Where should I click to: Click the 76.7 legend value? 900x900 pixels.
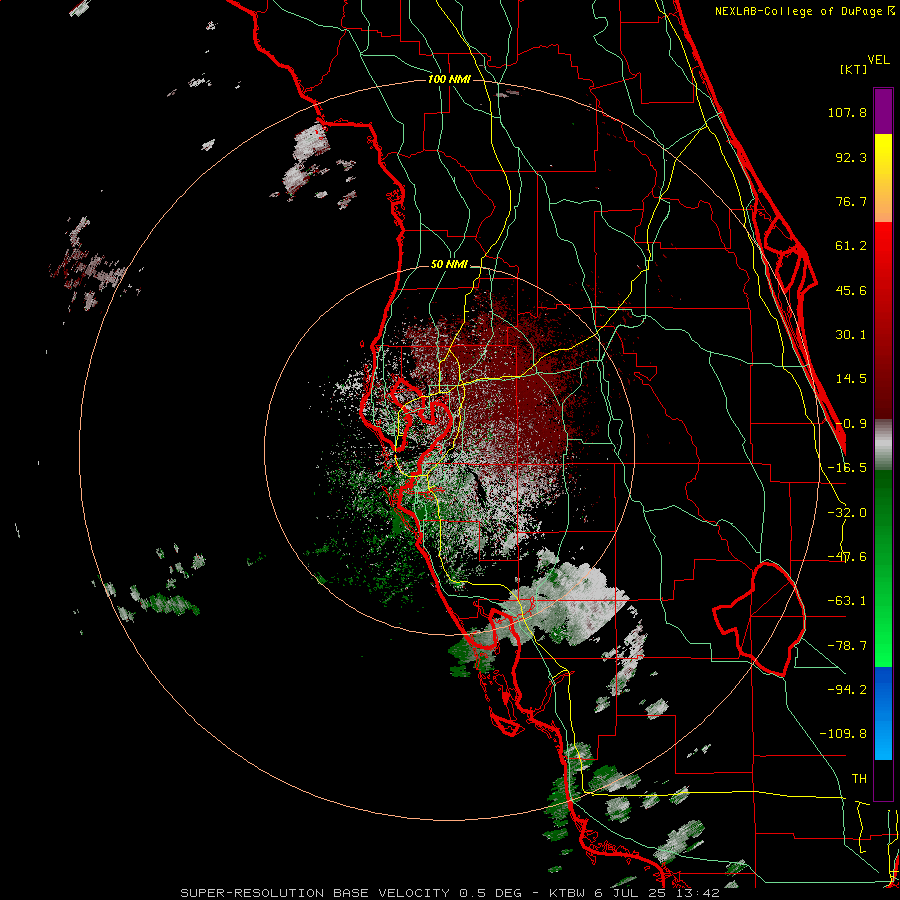click(x=851, y=201)
